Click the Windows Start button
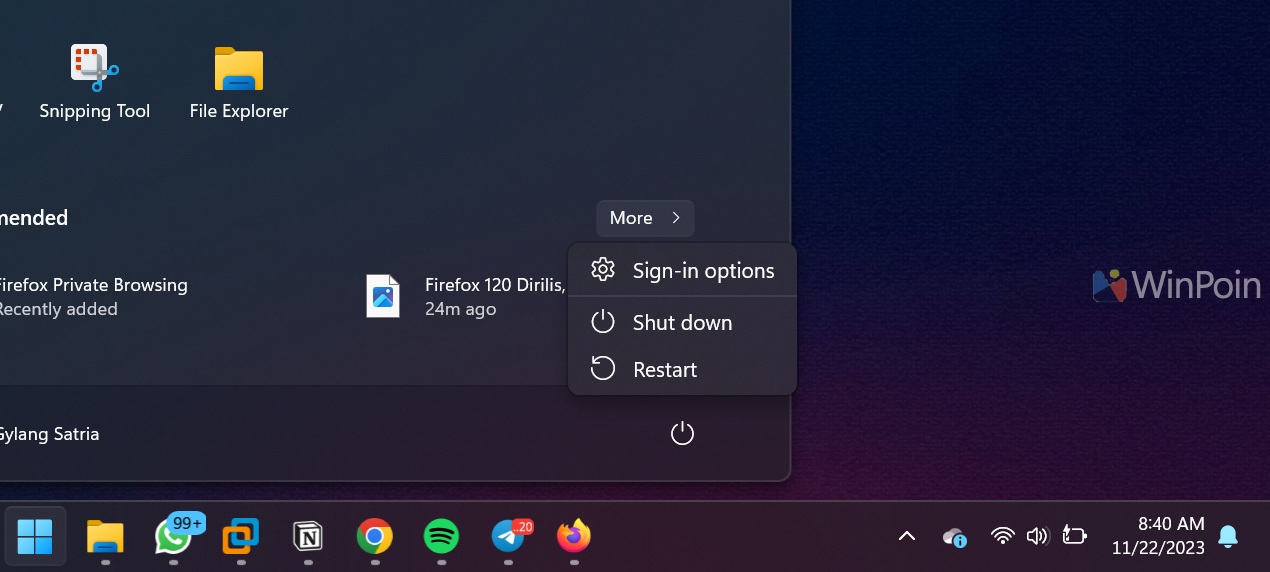 coord(35,536)
